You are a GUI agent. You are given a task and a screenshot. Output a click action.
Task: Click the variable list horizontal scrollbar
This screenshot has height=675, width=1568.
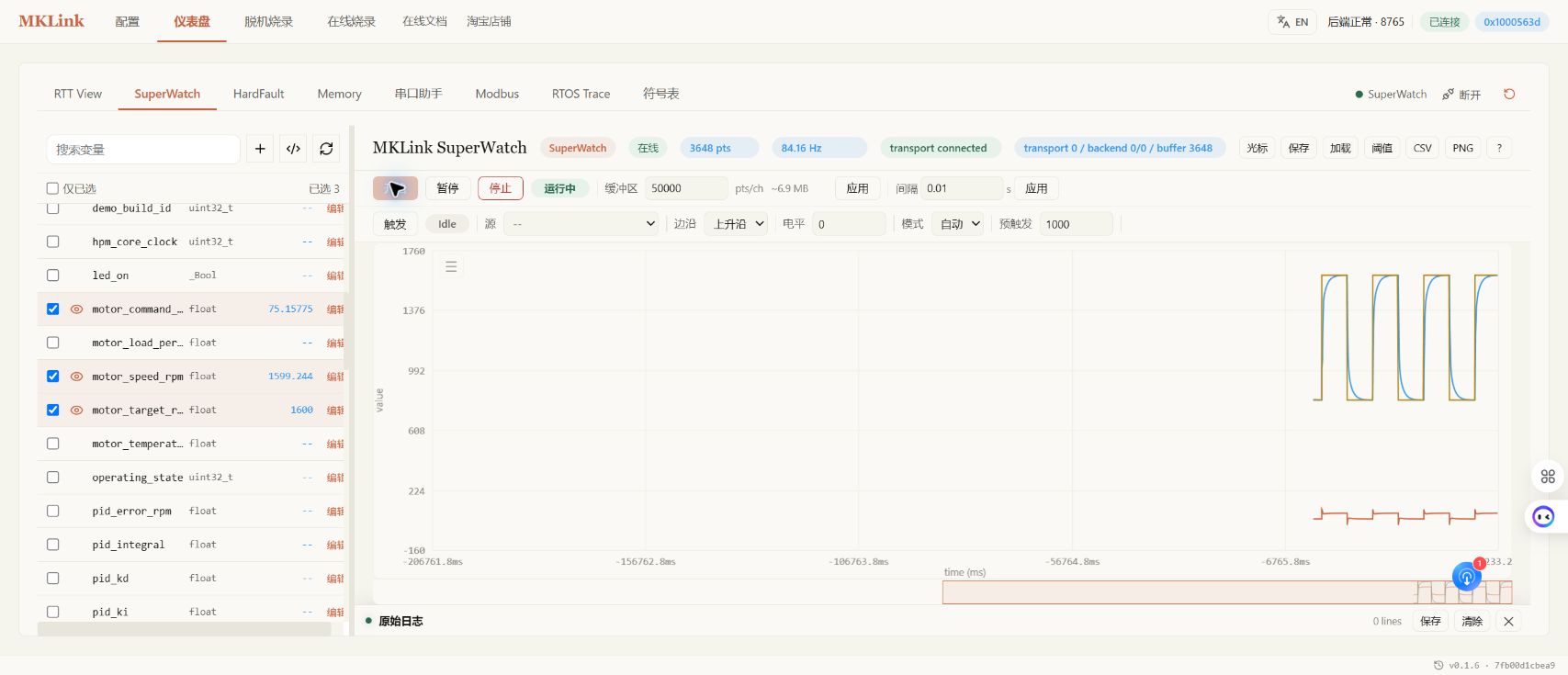pyautogui.click(x=184, y=629)
